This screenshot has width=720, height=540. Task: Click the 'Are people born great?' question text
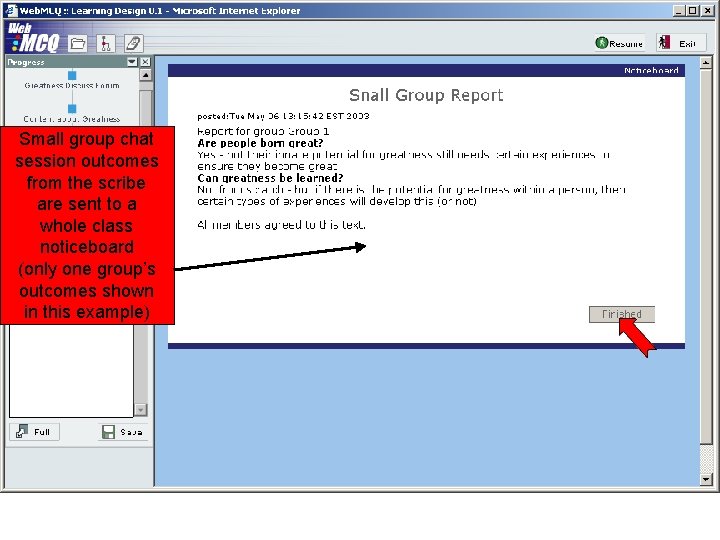coord(260,143)
